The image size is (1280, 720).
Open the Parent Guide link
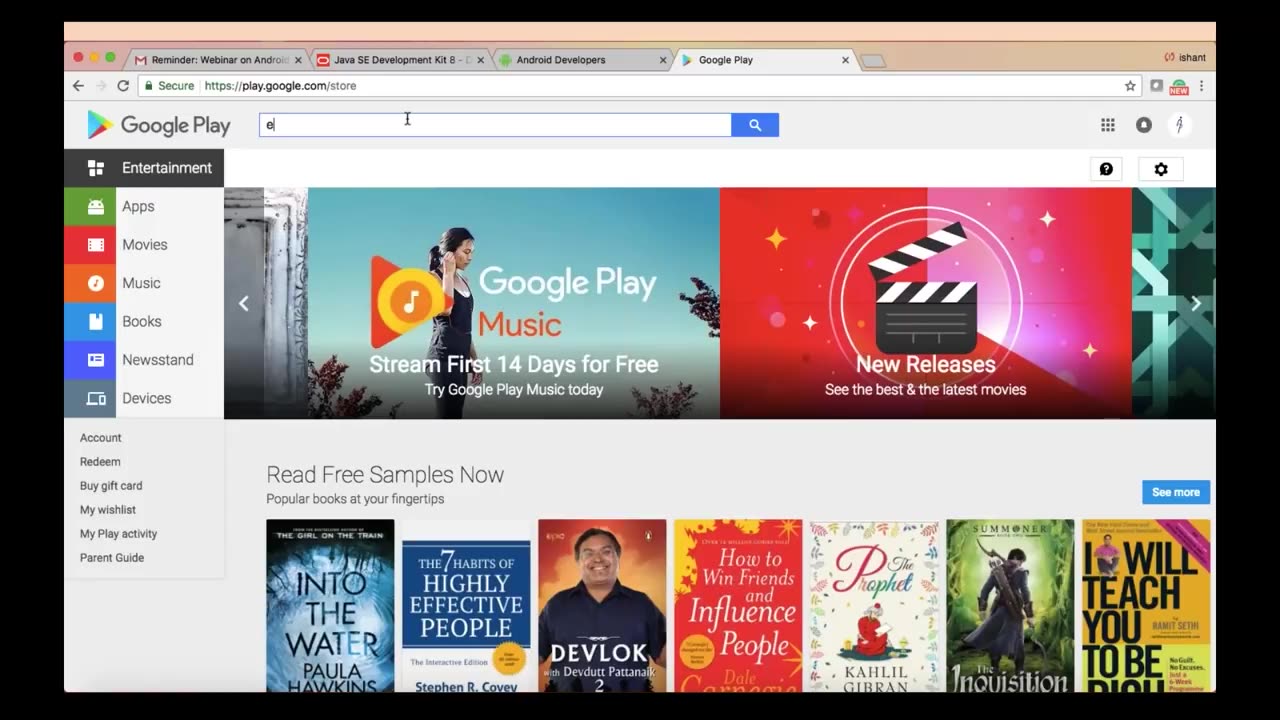tap(112, 558)
